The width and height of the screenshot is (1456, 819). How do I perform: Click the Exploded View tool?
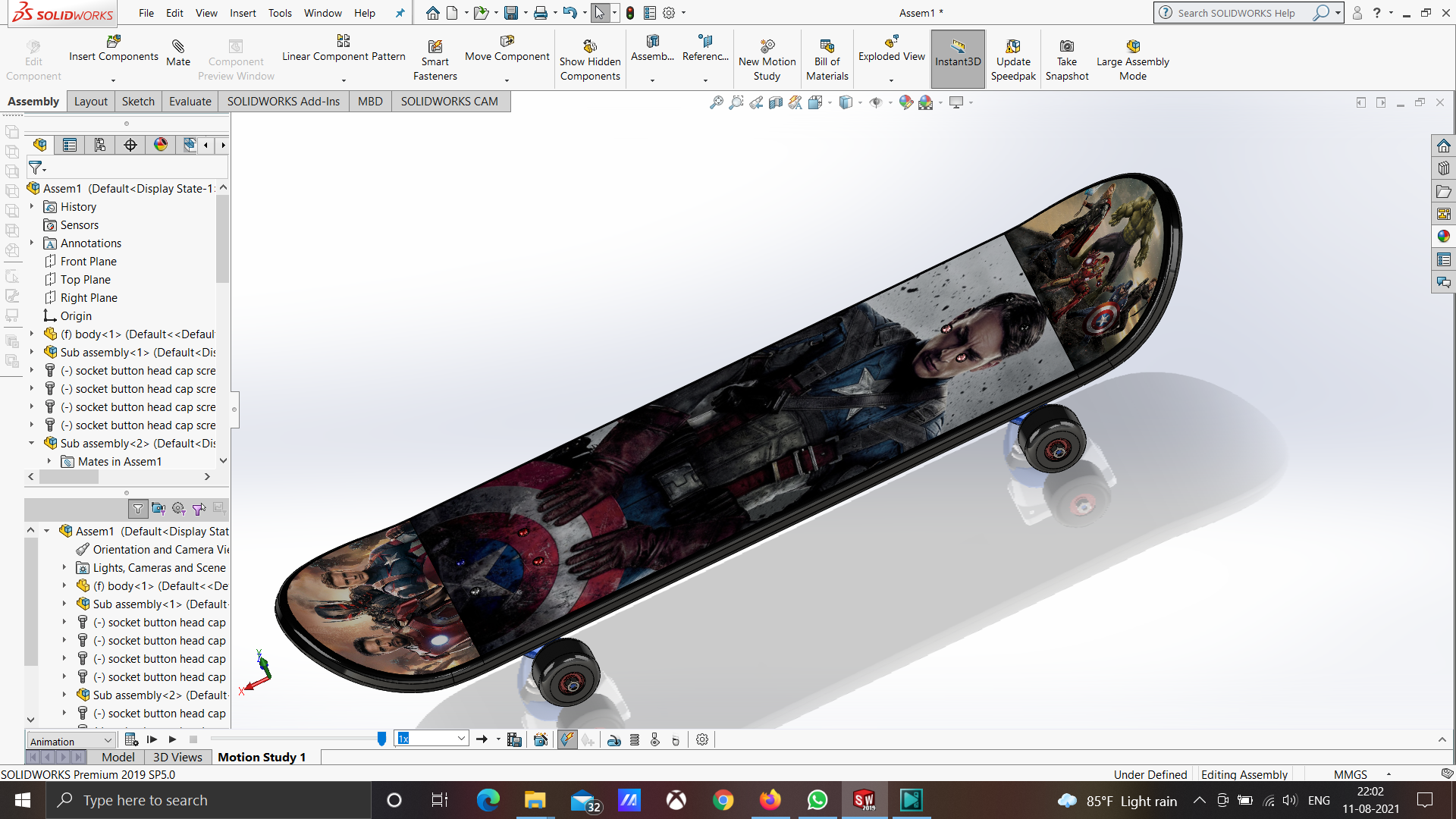click(891, 49)
